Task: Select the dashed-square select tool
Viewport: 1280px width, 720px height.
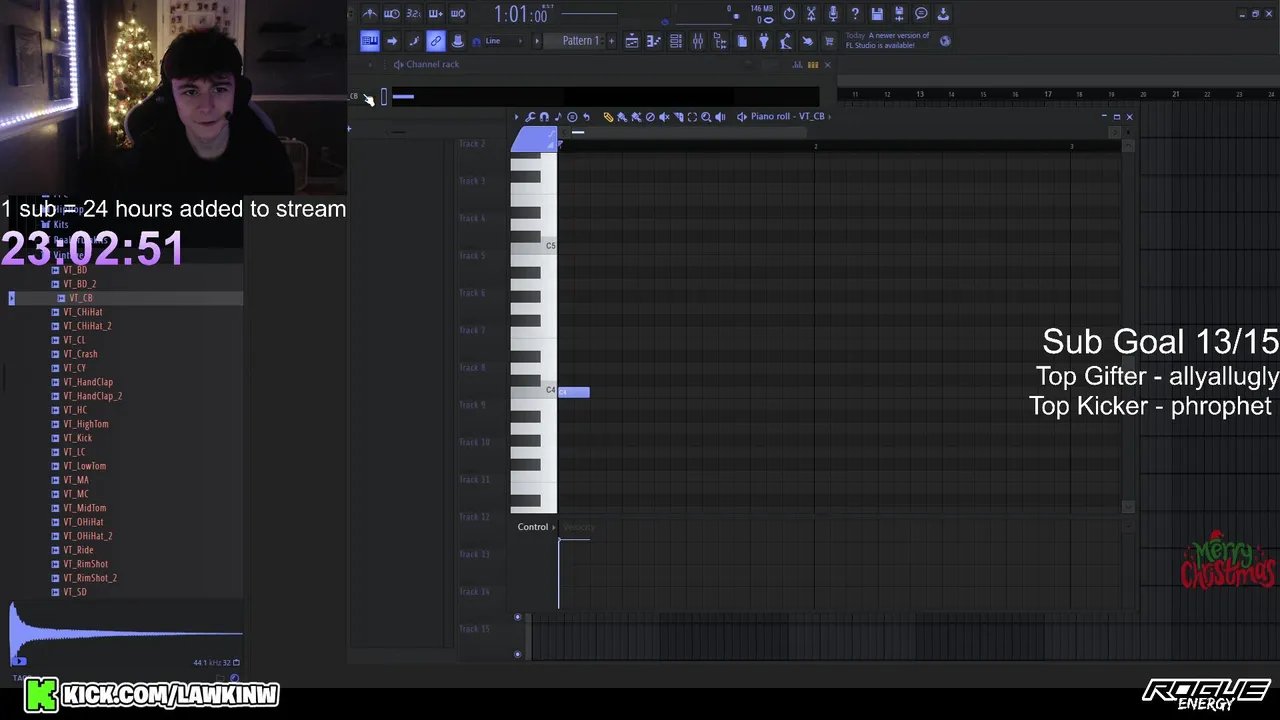Action: click(692, 117)
